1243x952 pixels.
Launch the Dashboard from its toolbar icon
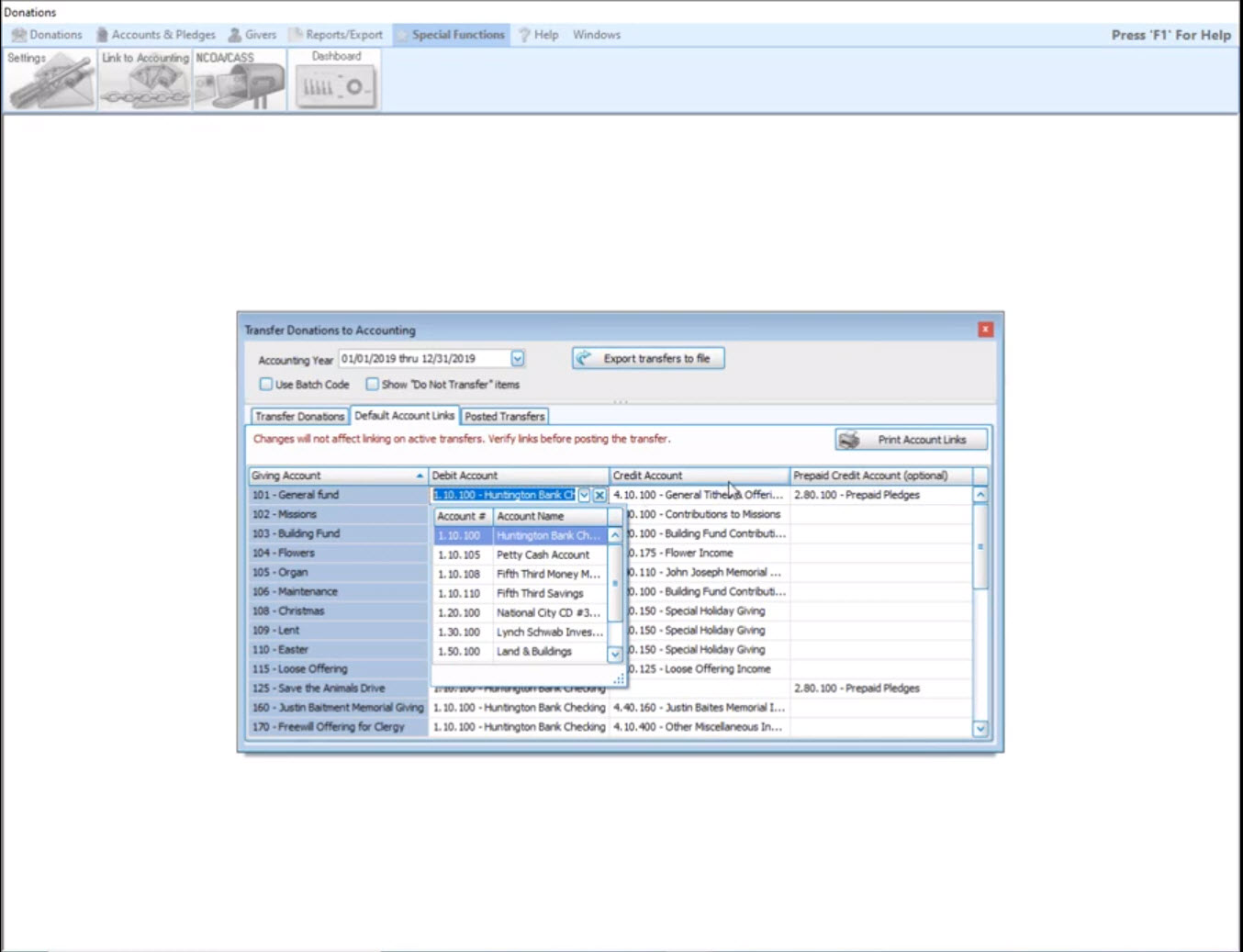tap(335, 85)
